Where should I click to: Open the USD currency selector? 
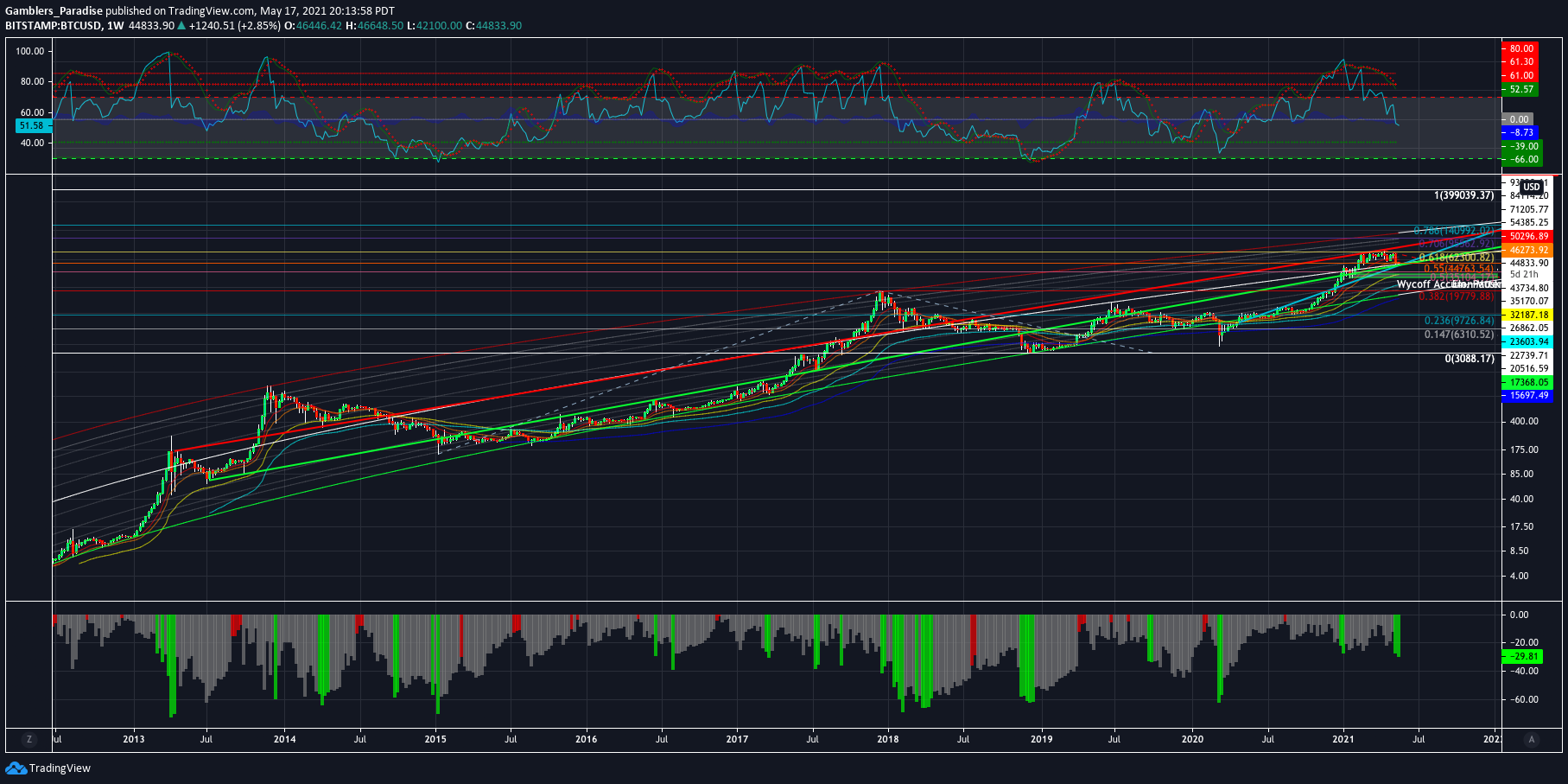pos(1532,187)
